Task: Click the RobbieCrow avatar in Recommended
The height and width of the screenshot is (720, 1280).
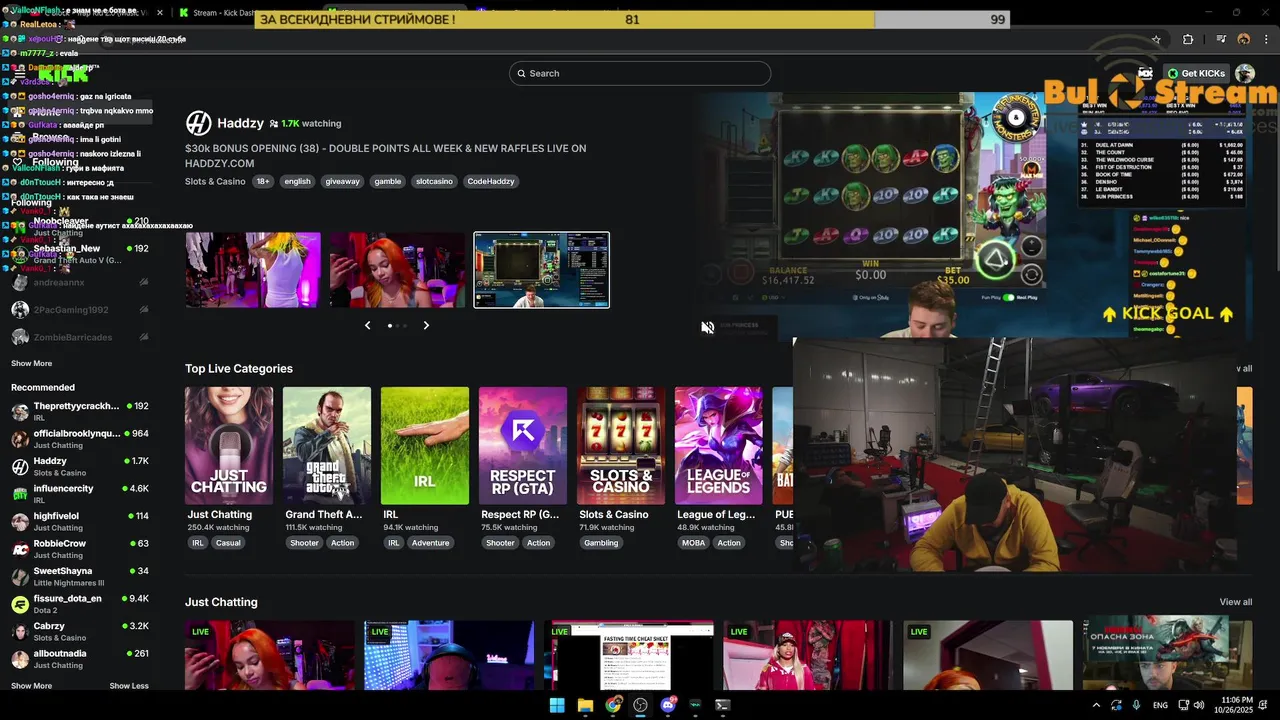Action: click(20, 549)
